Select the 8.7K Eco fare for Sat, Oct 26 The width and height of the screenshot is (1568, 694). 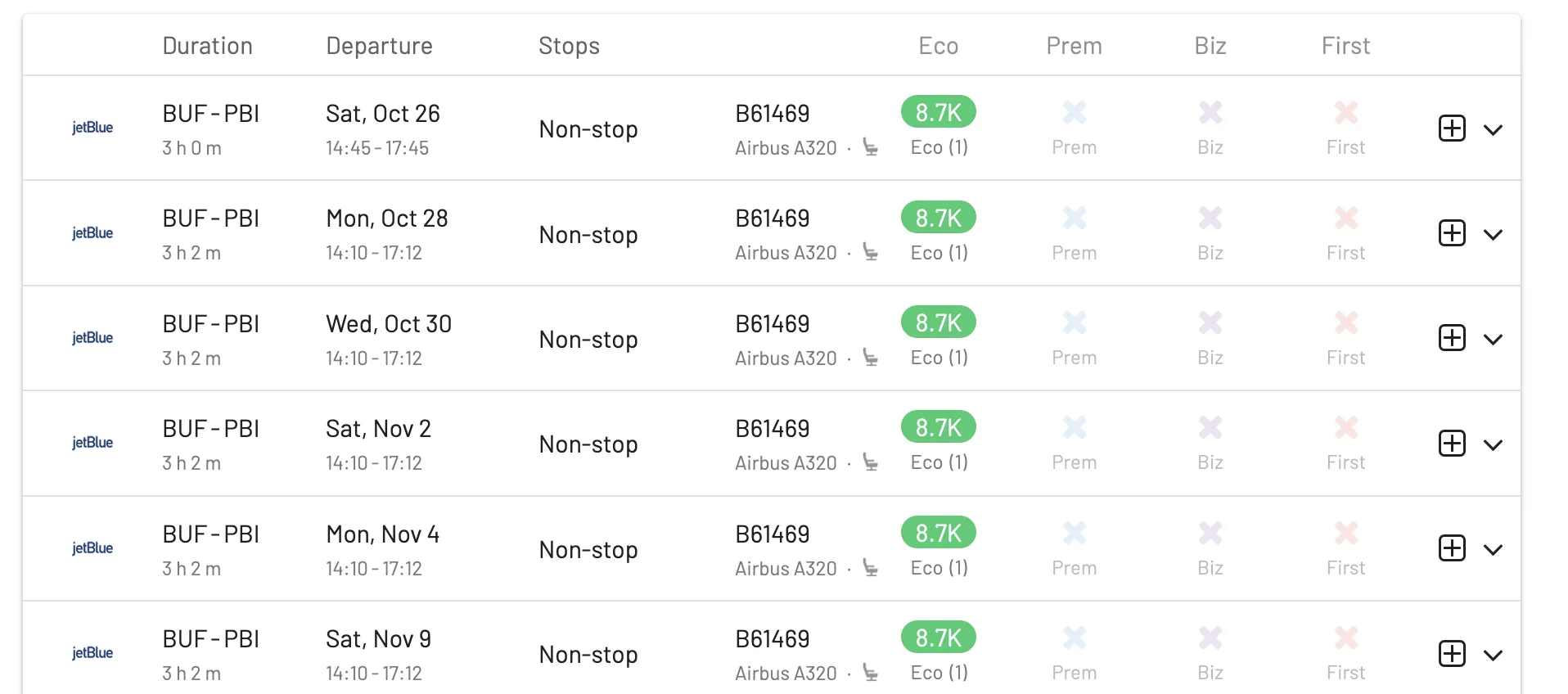tap(939, 112)
